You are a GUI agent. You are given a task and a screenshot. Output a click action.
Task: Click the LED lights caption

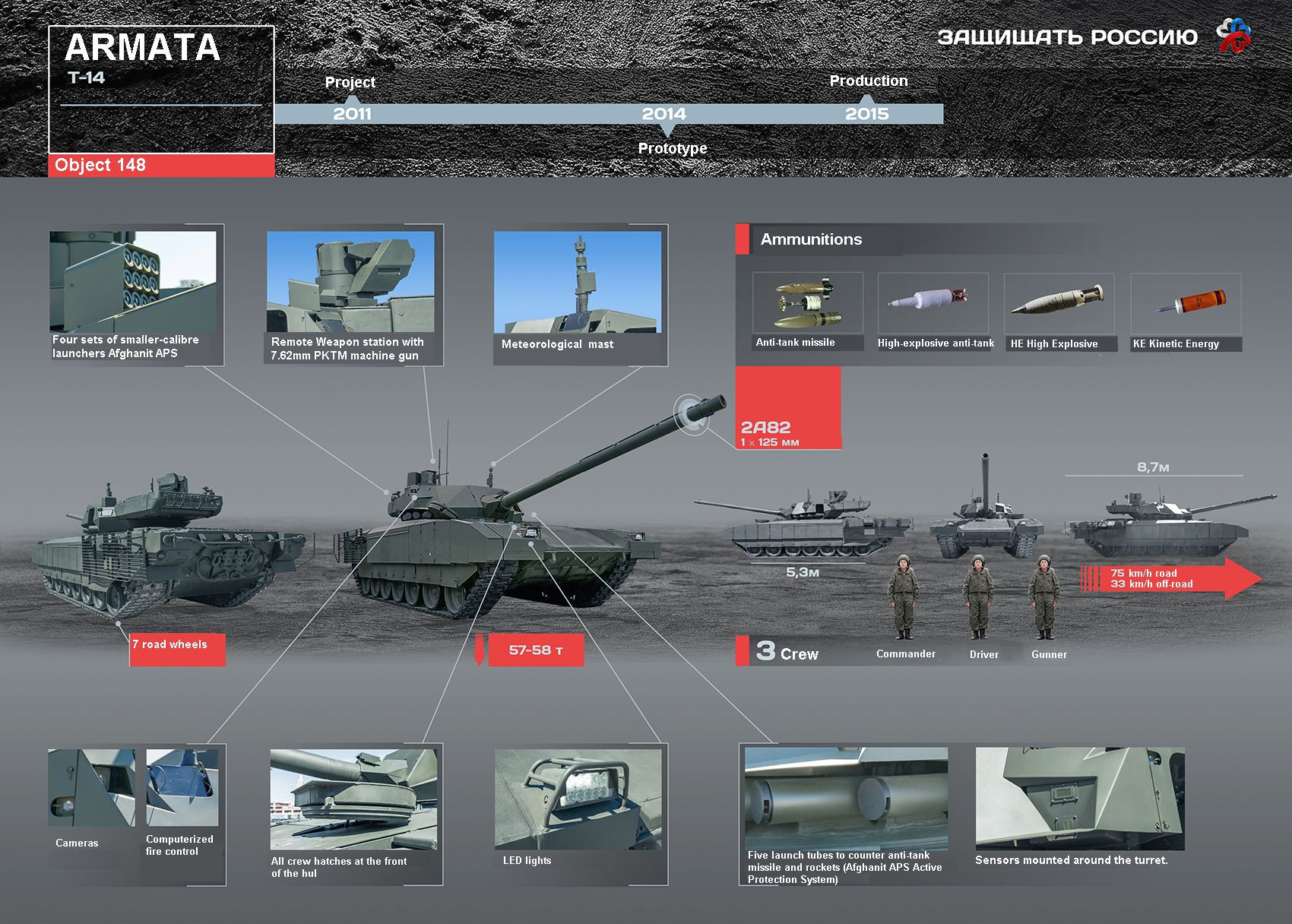coord(527,861)
